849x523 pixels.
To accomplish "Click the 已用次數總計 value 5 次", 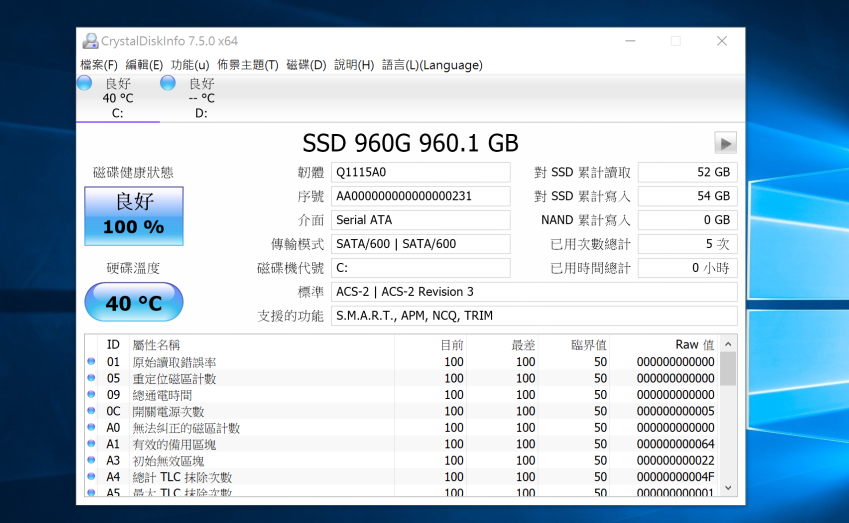I will click(x=688, y=244).
